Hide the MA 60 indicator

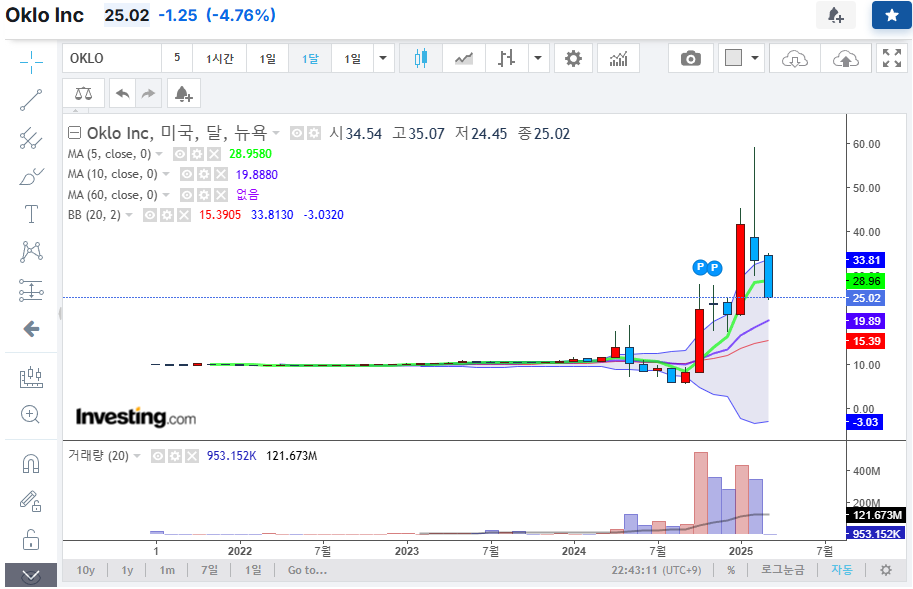[x=186, y=194]
